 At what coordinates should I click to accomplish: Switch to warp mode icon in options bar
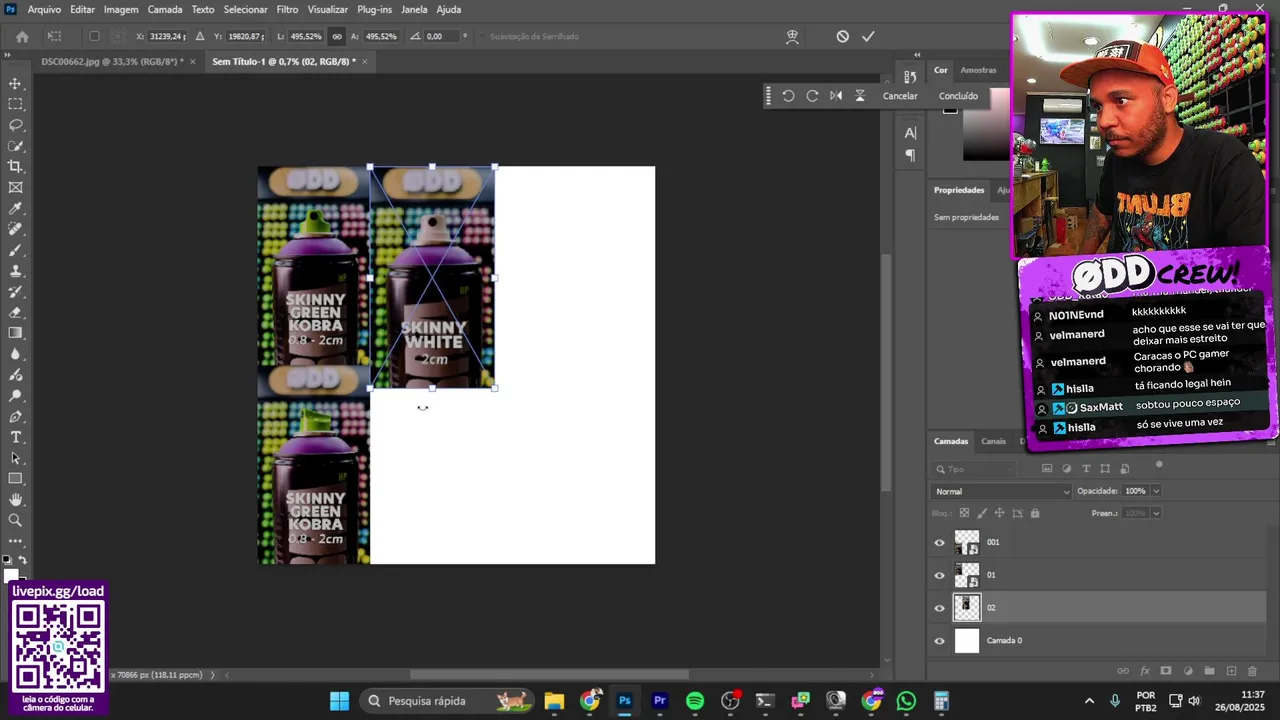coord(792,36)
